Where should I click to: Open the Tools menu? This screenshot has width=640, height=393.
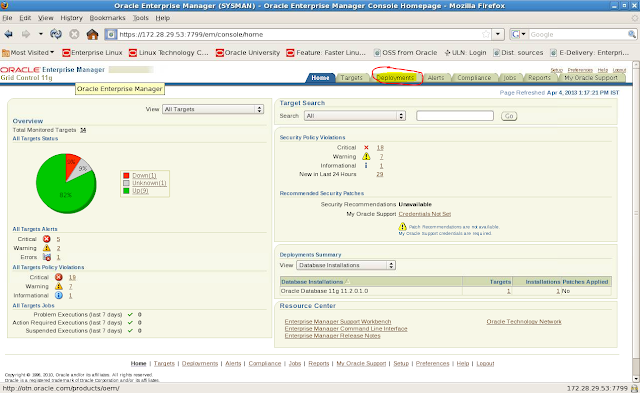click(x=140, y=18)
